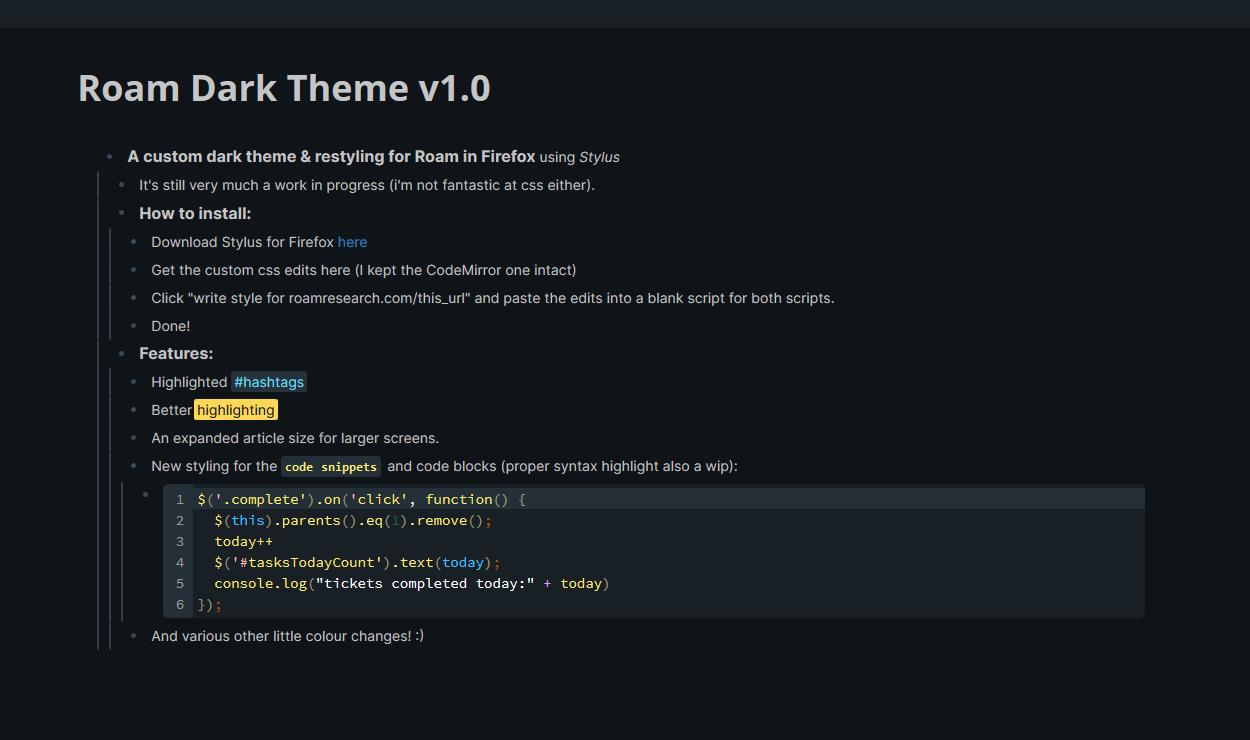Image resolution: width=1250 pixels, height=740 pixels.
Task: Click 'Features:' heading text
Action: click(x=176, y=354)
